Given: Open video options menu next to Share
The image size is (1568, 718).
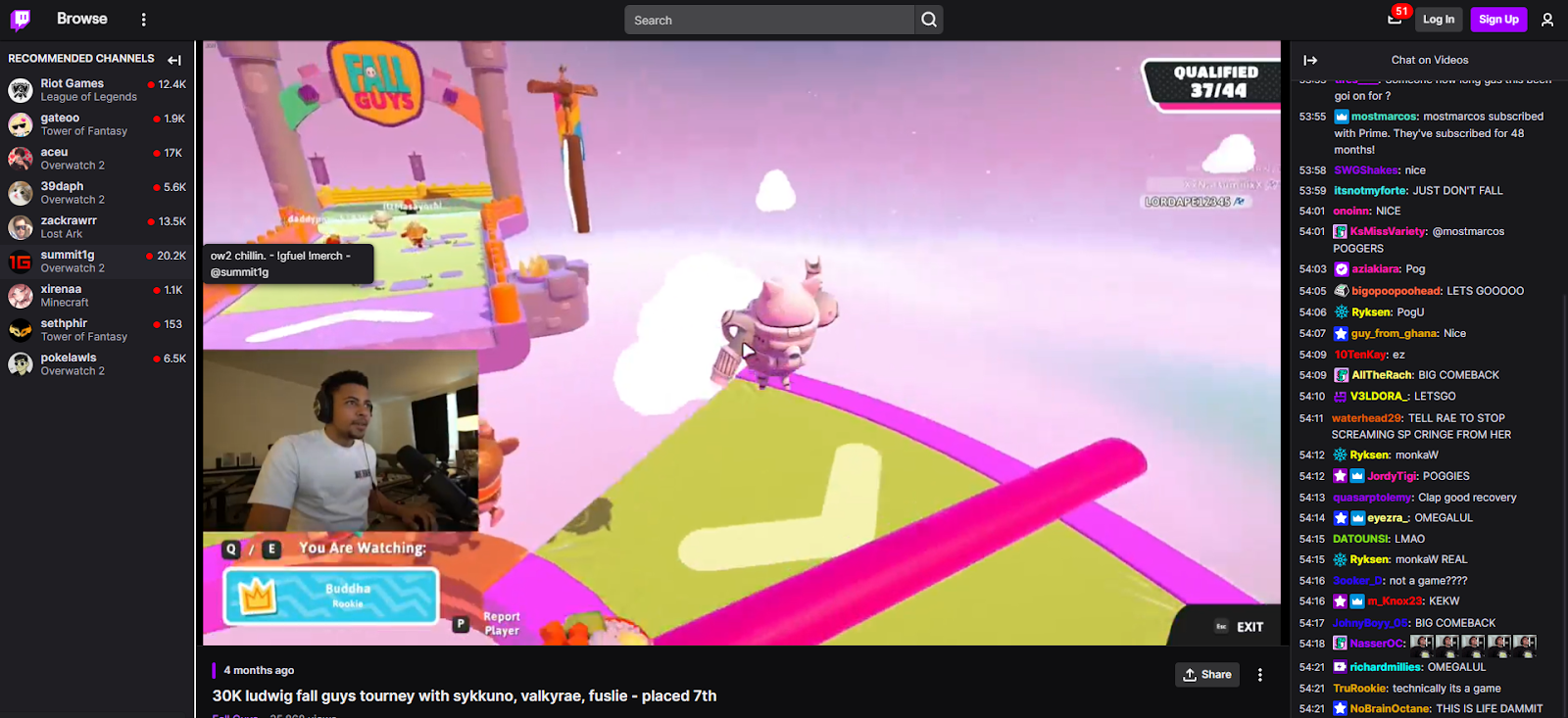Looking at the screenshot, I should pyautogui.click(x=1260, y=675).
